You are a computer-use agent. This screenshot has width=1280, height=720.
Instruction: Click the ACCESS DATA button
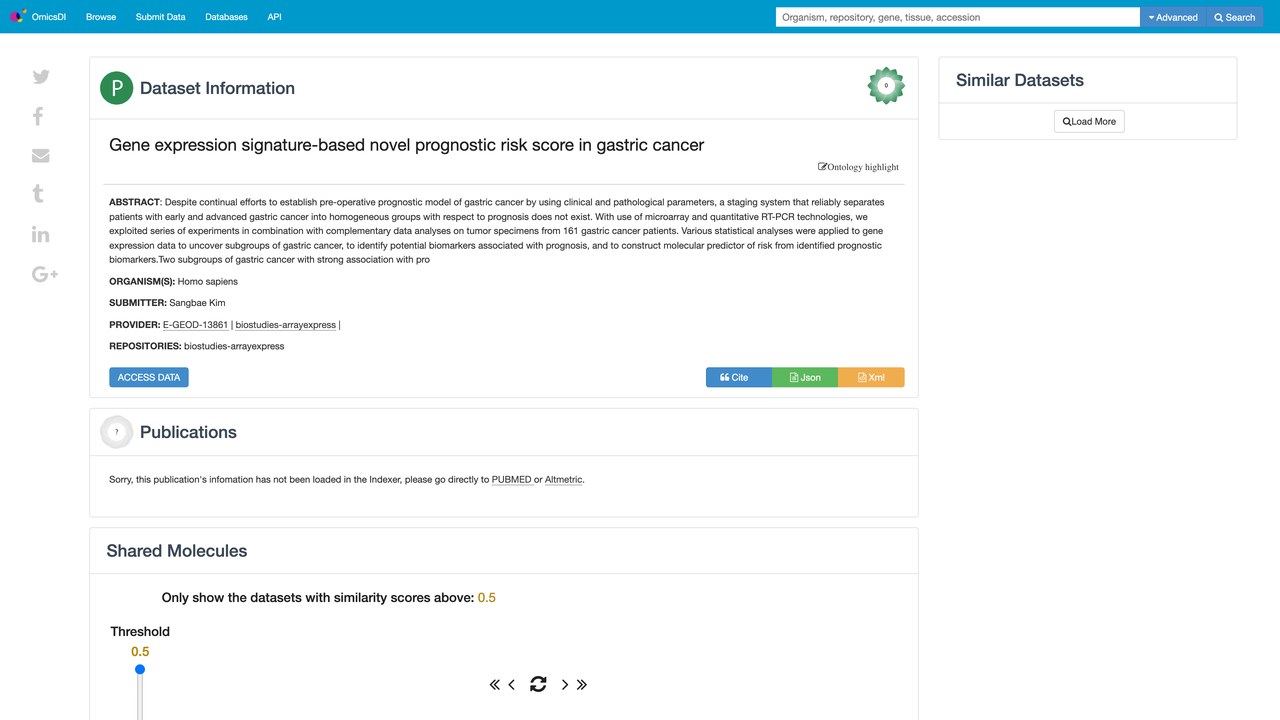(x=149, y=377)
